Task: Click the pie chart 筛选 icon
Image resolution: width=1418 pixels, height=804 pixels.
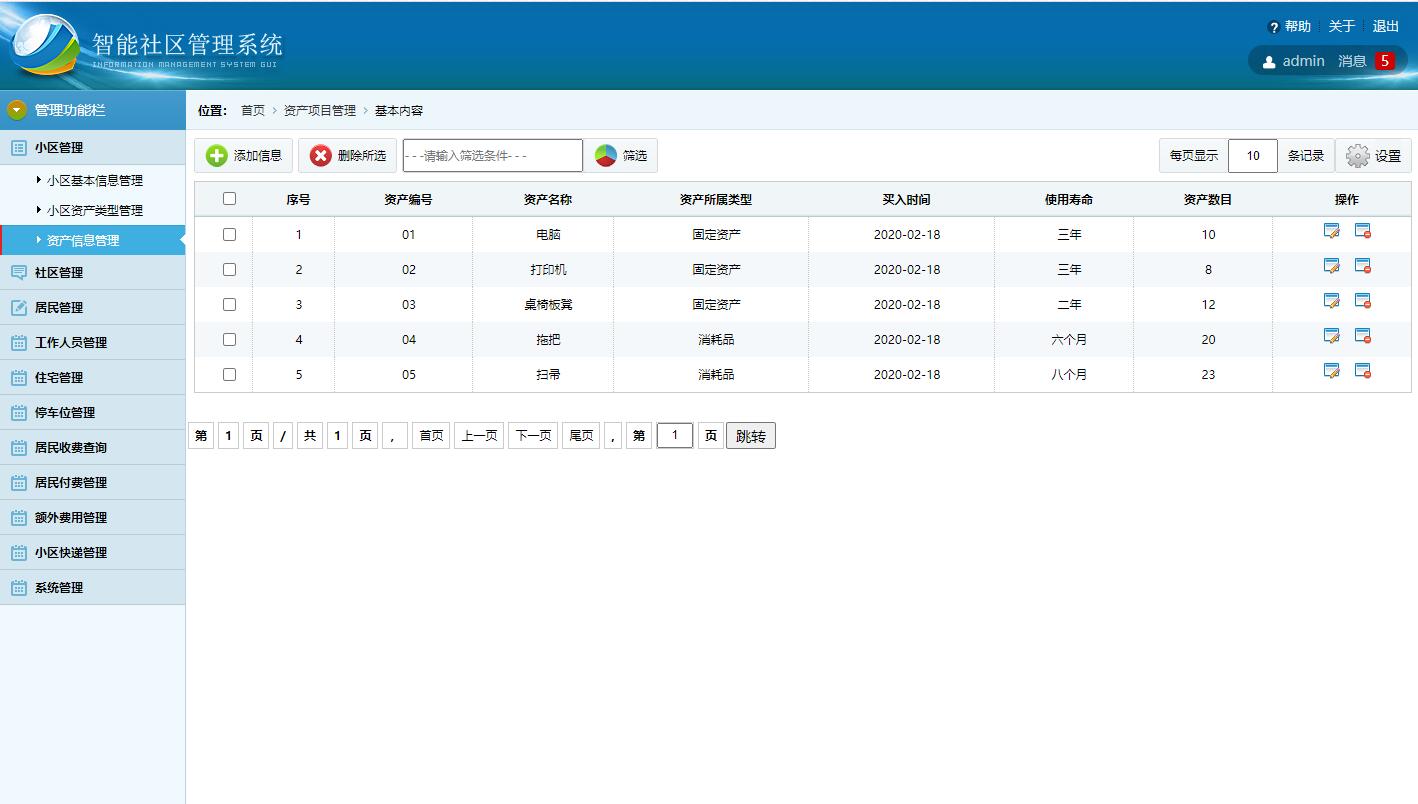Action: [x=606, y=156]
